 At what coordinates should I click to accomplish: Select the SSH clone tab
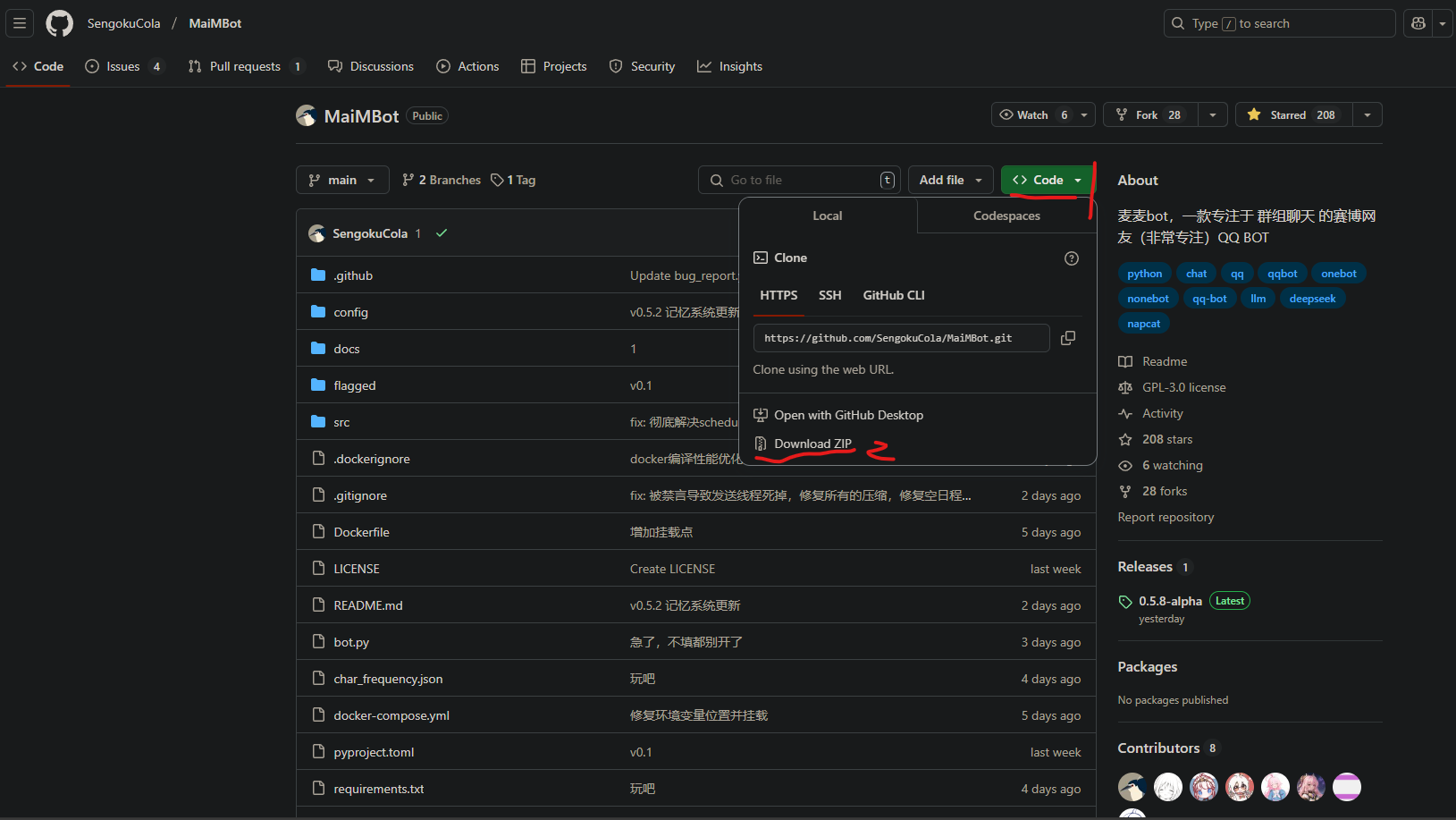(829, 295)
